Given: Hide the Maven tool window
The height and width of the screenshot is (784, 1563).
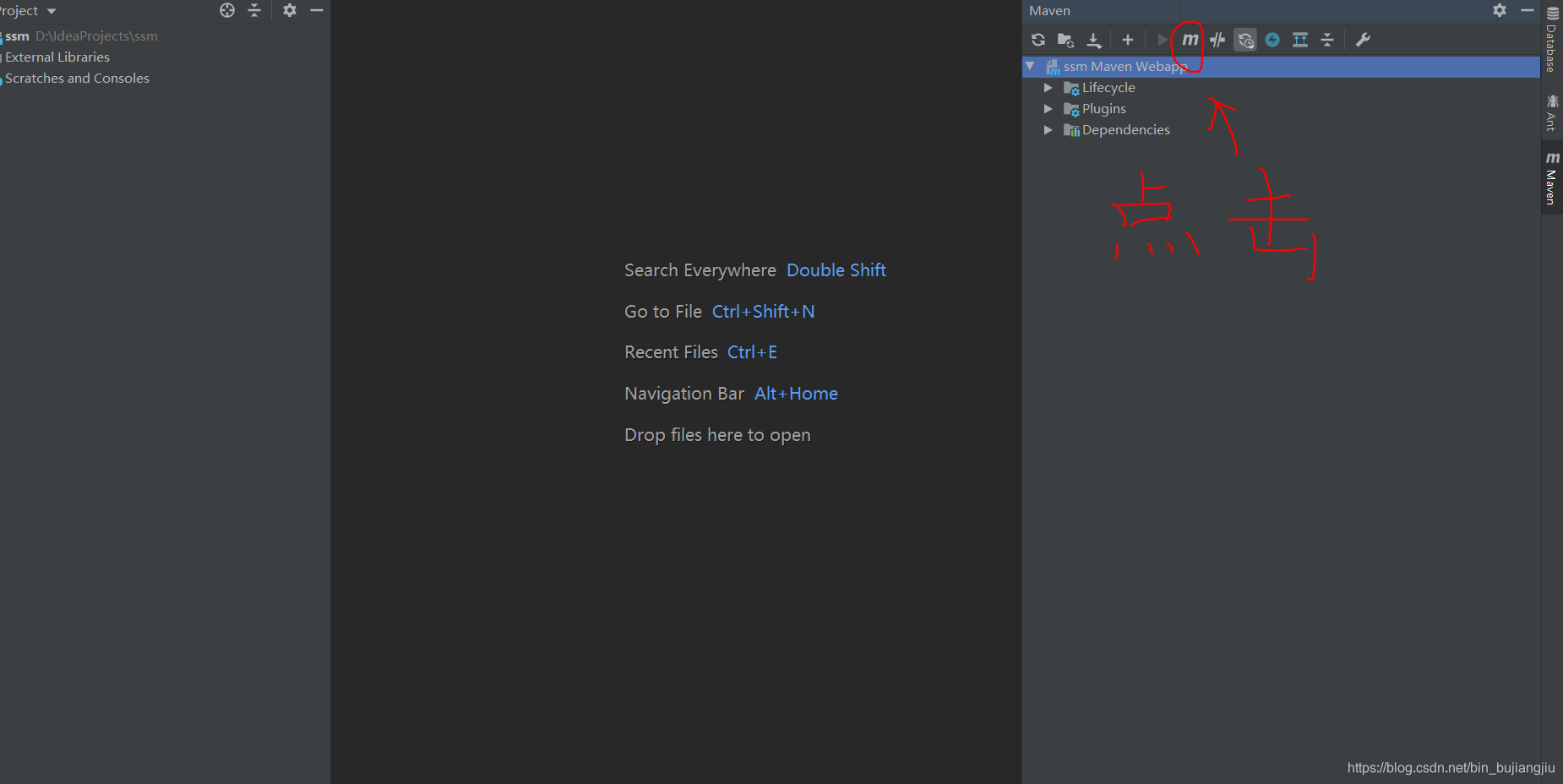Looking at the screenshot, I should coord(1528,10).
